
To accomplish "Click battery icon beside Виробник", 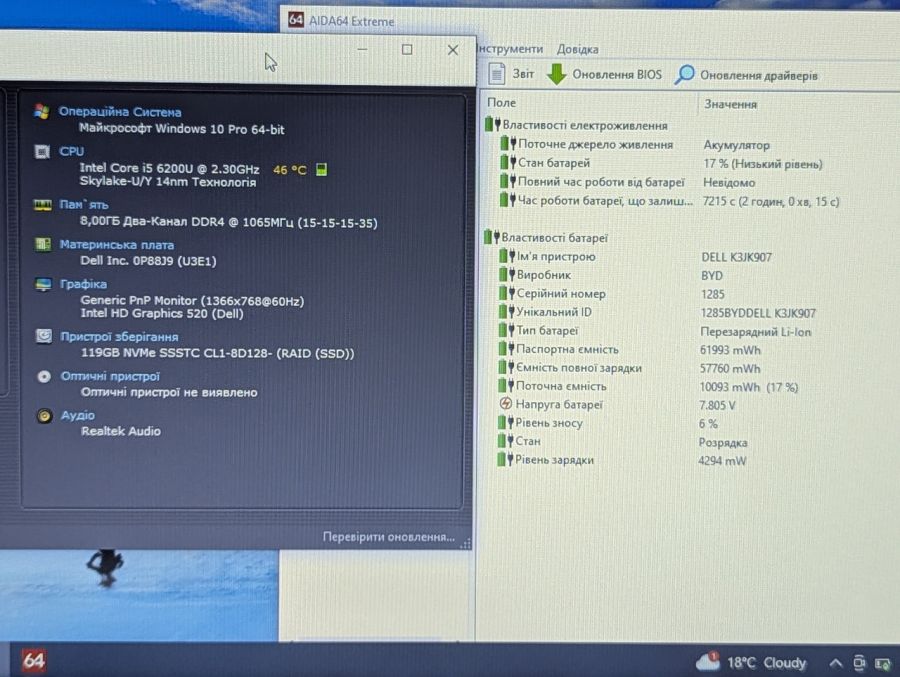I will (507, 274).
